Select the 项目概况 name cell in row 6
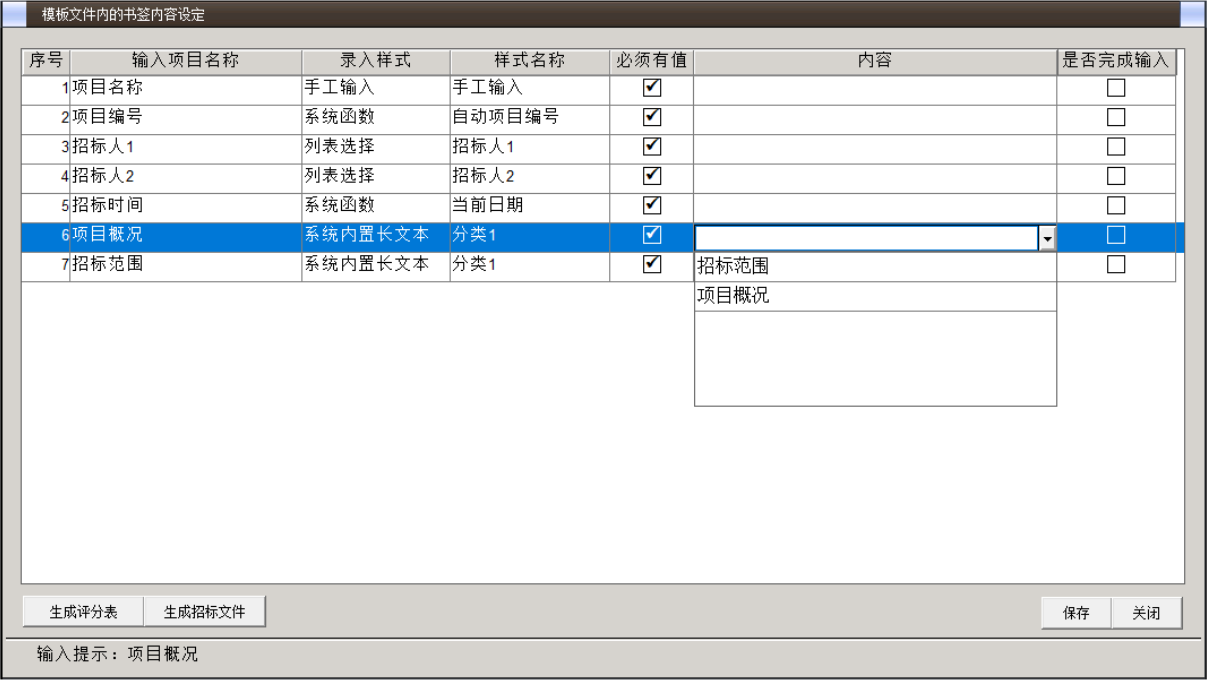 pyautogui.click(x=186, y=236)
